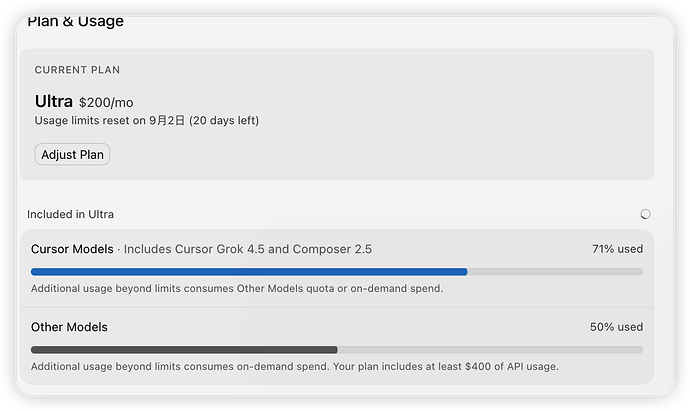This screenshot has height=411, width=690.
Task: Click the 71% used indicator
Action: pyautogui.click(x=617, y=249)
